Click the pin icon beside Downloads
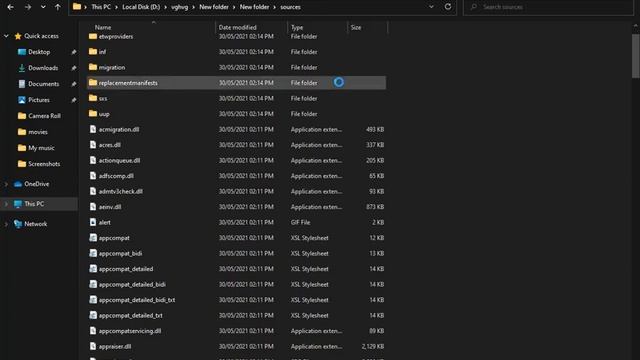 (x=73, y=68)
